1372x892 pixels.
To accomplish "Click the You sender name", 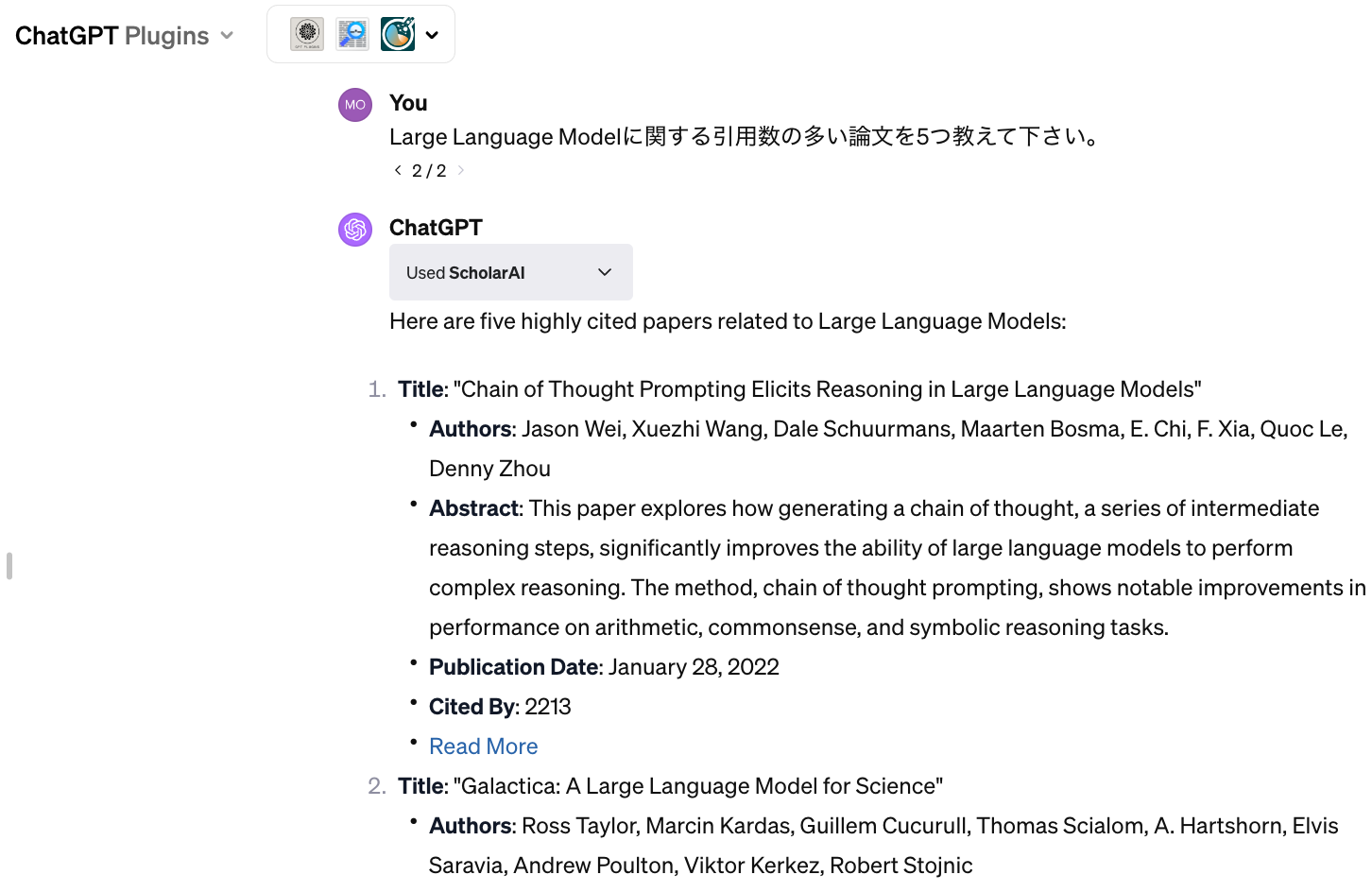I will coord(408,103).
